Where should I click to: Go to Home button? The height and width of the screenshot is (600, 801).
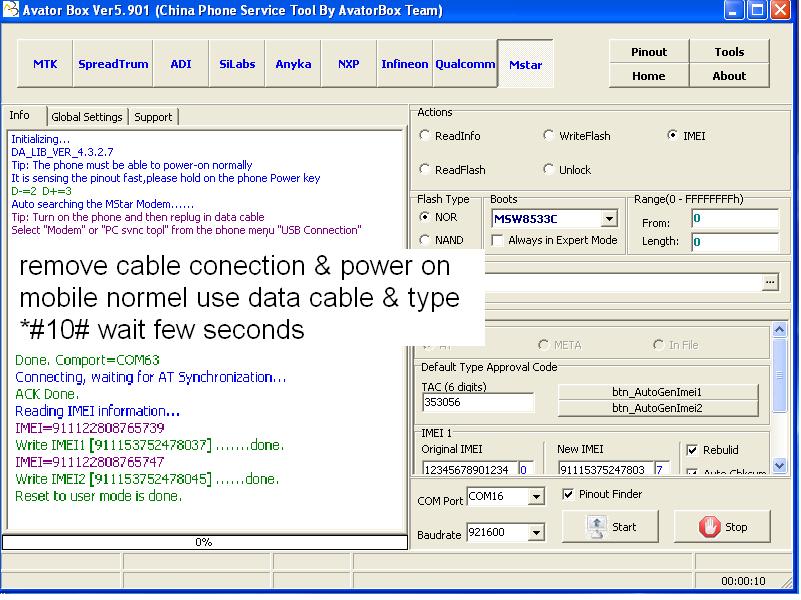point(649,76)
